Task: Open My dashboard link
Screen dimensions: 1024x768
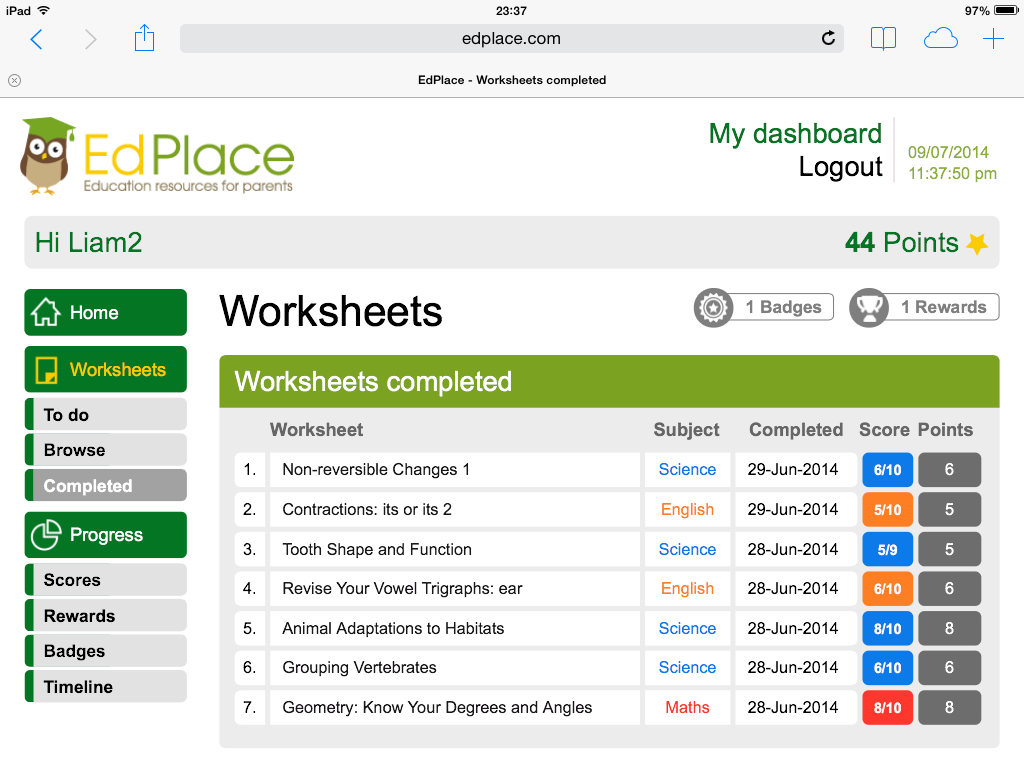Action: [x=795, y=134]
